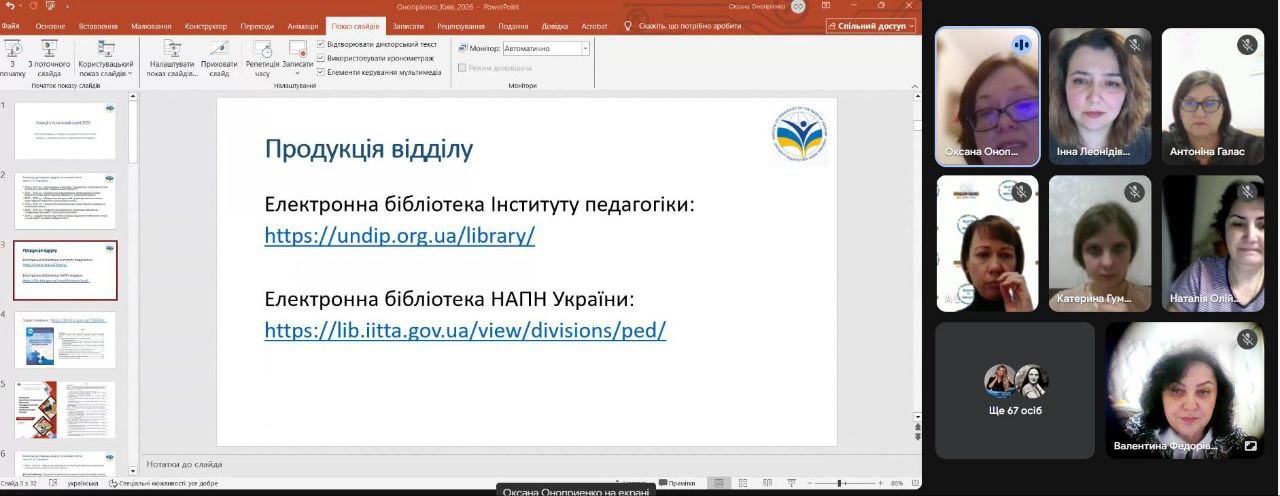1280x496 pixels.
Task: Click picture-in-picture icon on Валентина tile
Action: (x=1250, y=446)
